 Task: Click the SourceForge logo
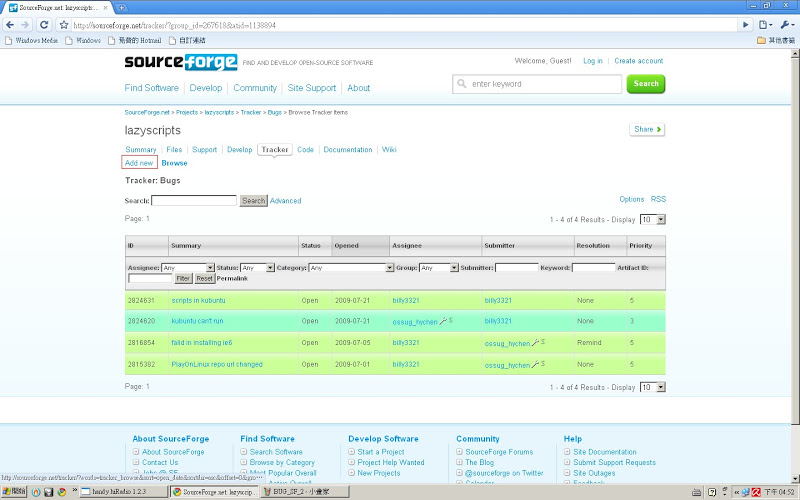181,62
